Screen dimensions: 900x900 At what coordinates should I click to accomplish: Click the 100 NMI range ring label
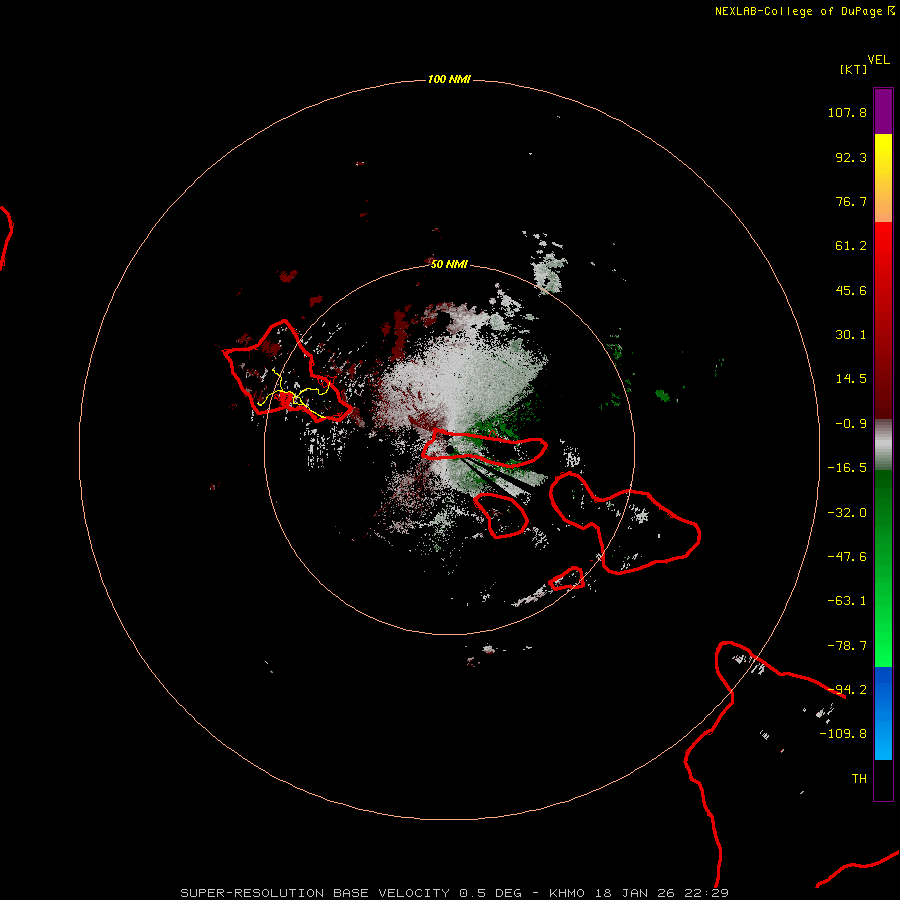pyautogui.click(x=449, y=79)
